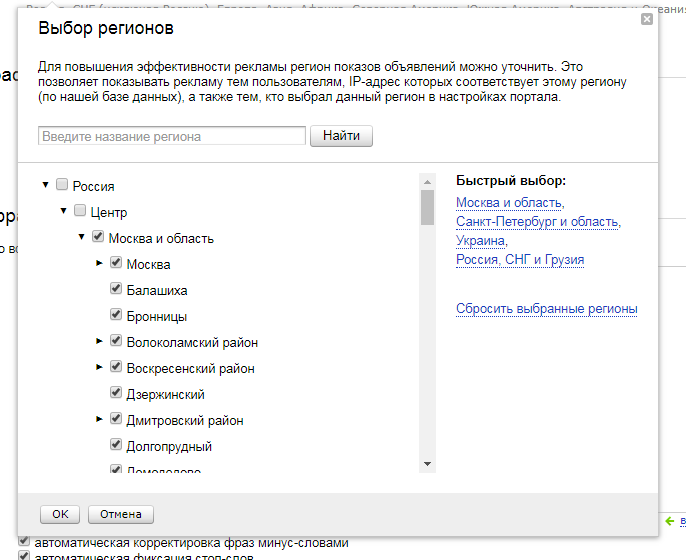Disable the Долгопрудный checkbox
The height and width of the screenshot is (560, 686).
click(x=116, y=445)
